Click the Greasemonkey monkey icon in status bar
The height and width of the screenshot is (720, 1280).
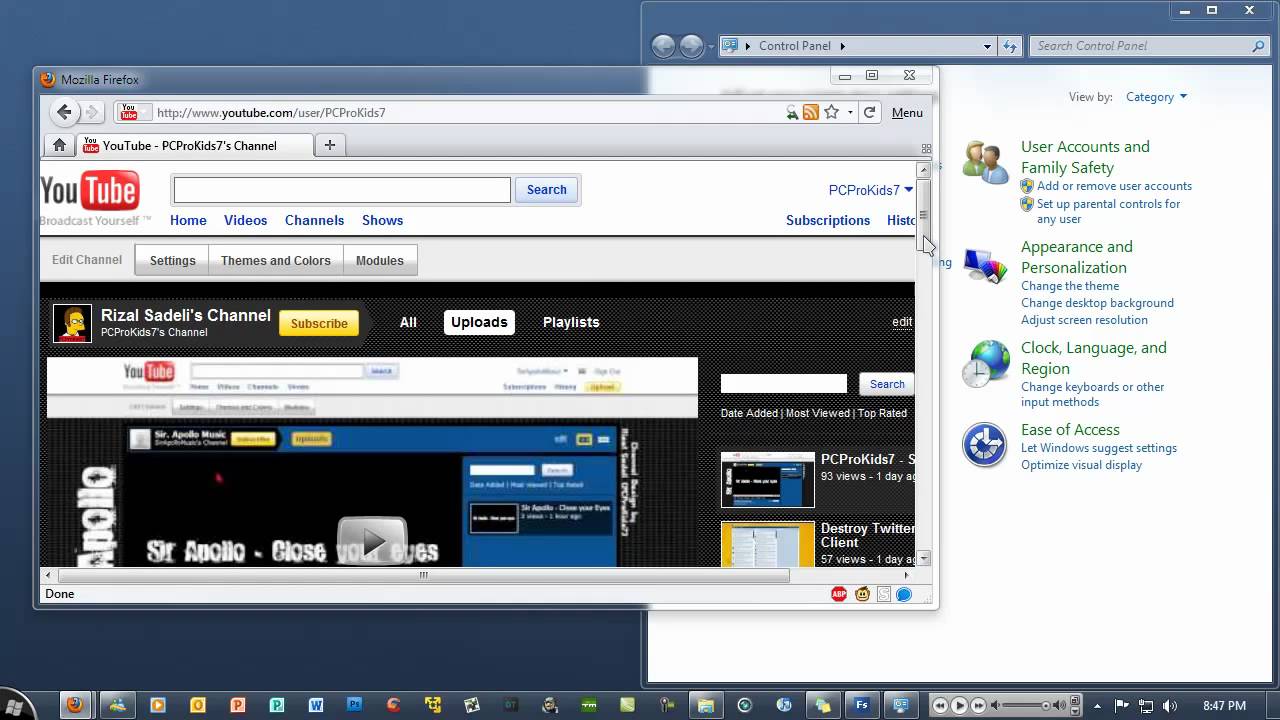point(862,594)
